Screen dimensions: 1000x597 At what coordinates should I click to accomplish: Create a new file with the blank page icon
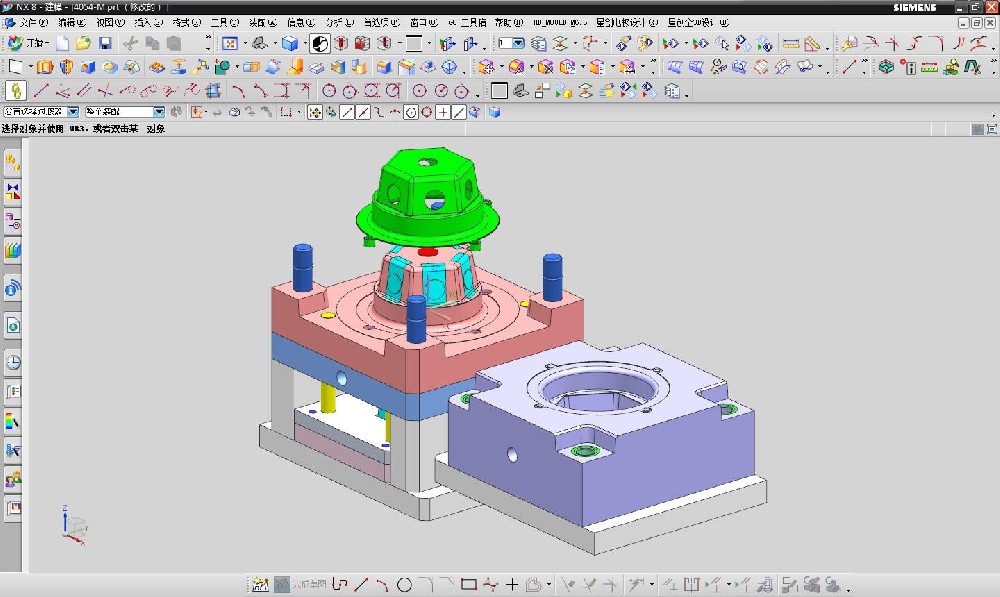pos(63,43)
